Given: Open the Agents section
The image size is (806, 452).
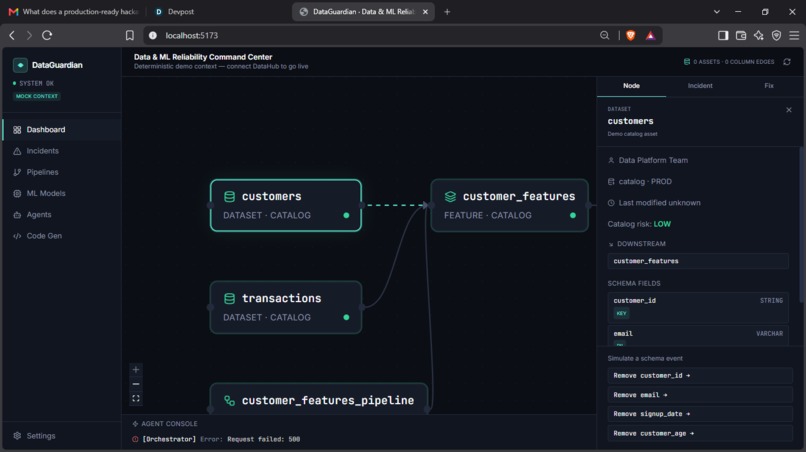Looking at the screenshot, I should (x=62, y=214).
